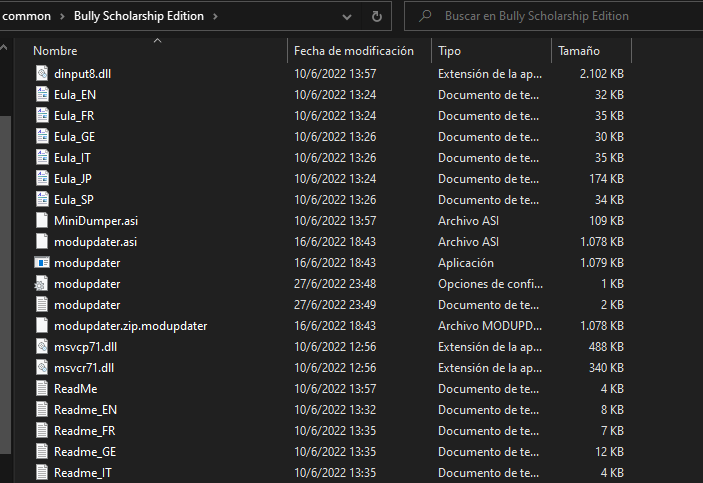Open the address bar history dropdown

[346, 16]
